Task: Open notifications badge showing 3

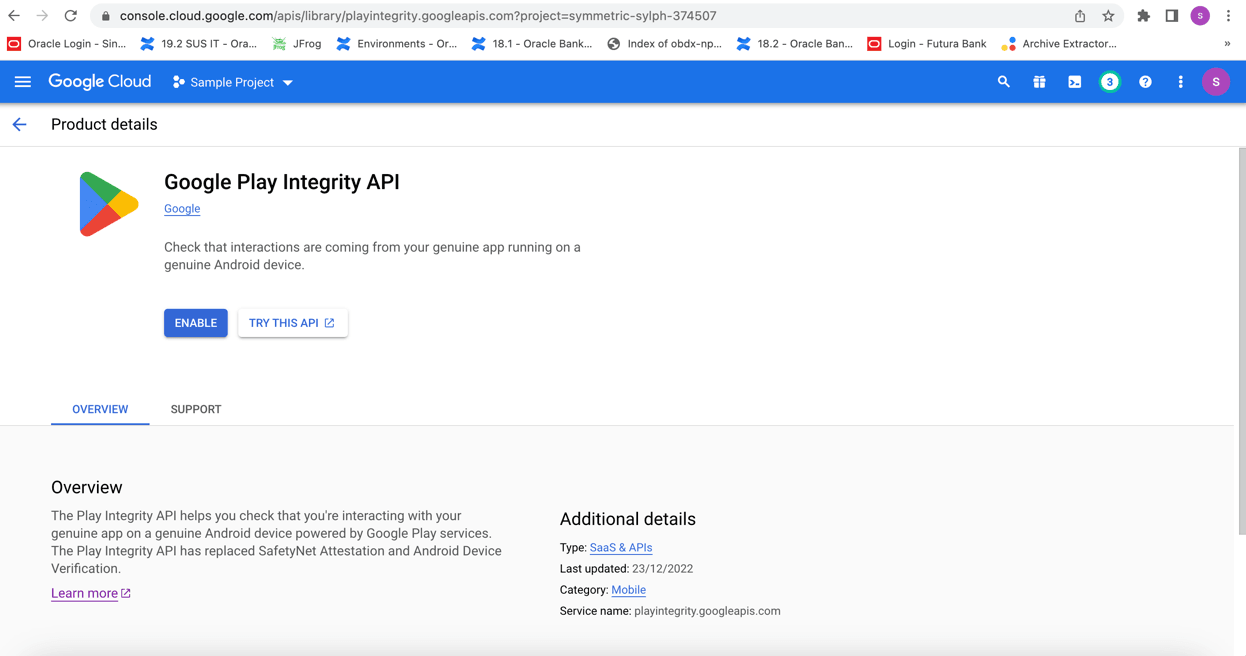Action: (x=1109, y=82)
